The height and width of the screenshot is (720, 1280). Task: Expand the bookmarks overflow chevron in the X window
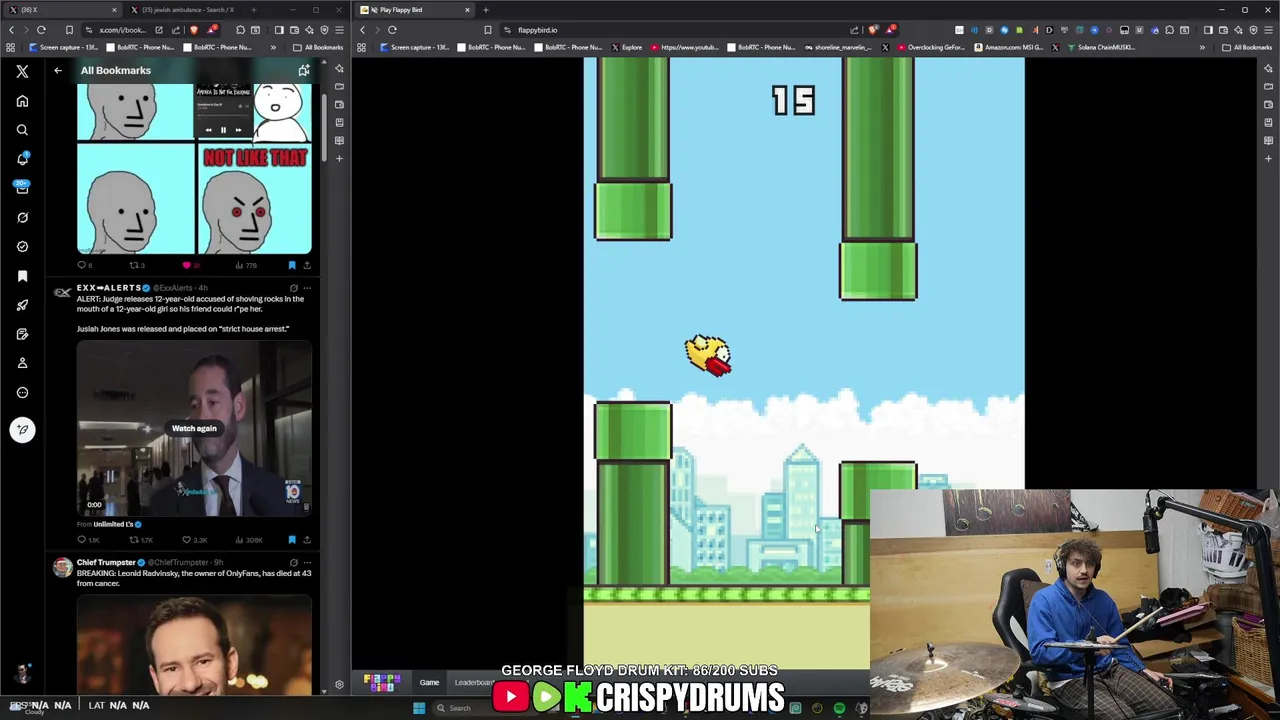point(273,47)
